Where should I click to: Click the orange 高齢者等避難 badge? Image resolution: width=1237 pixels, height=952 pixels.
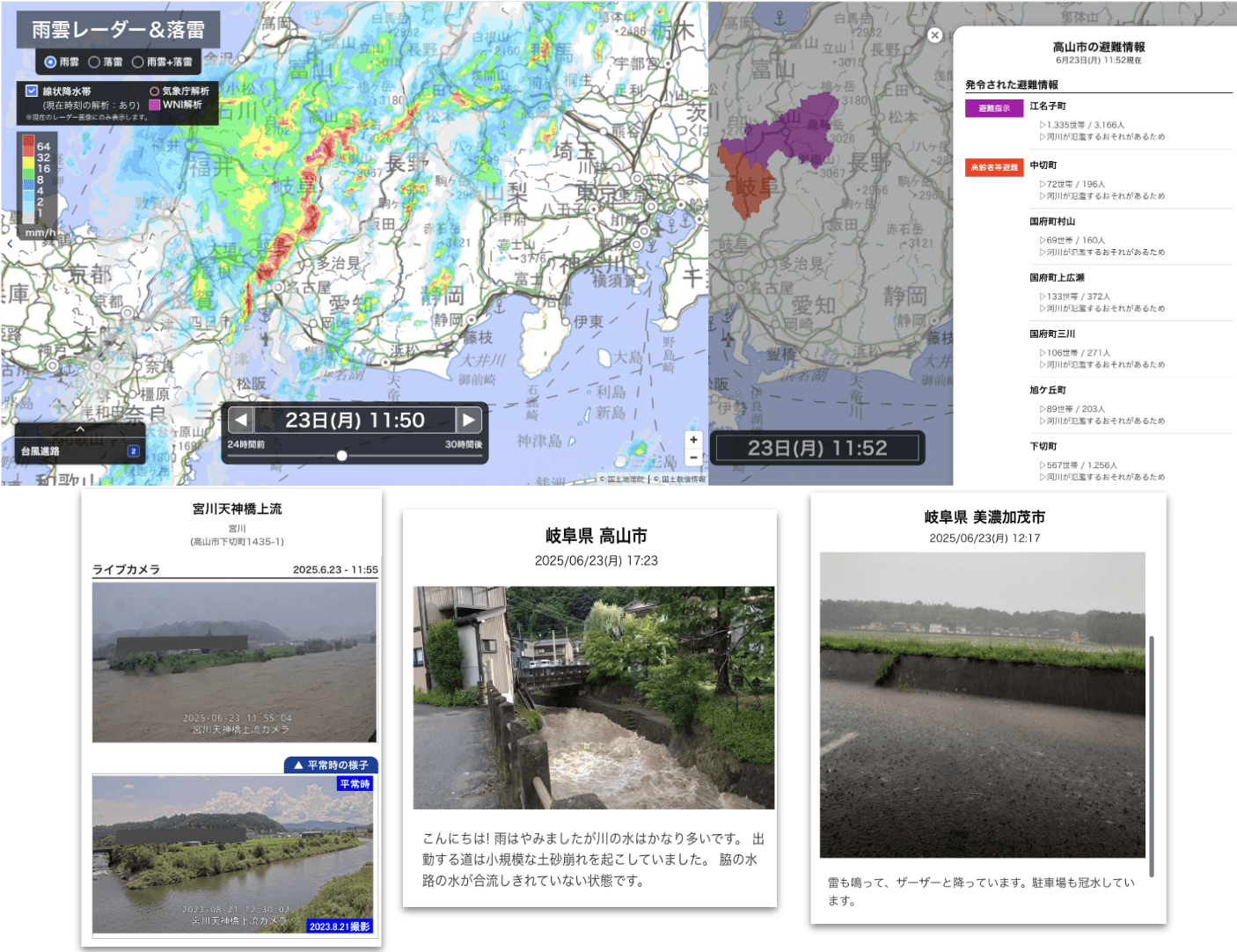pos(994,167)
